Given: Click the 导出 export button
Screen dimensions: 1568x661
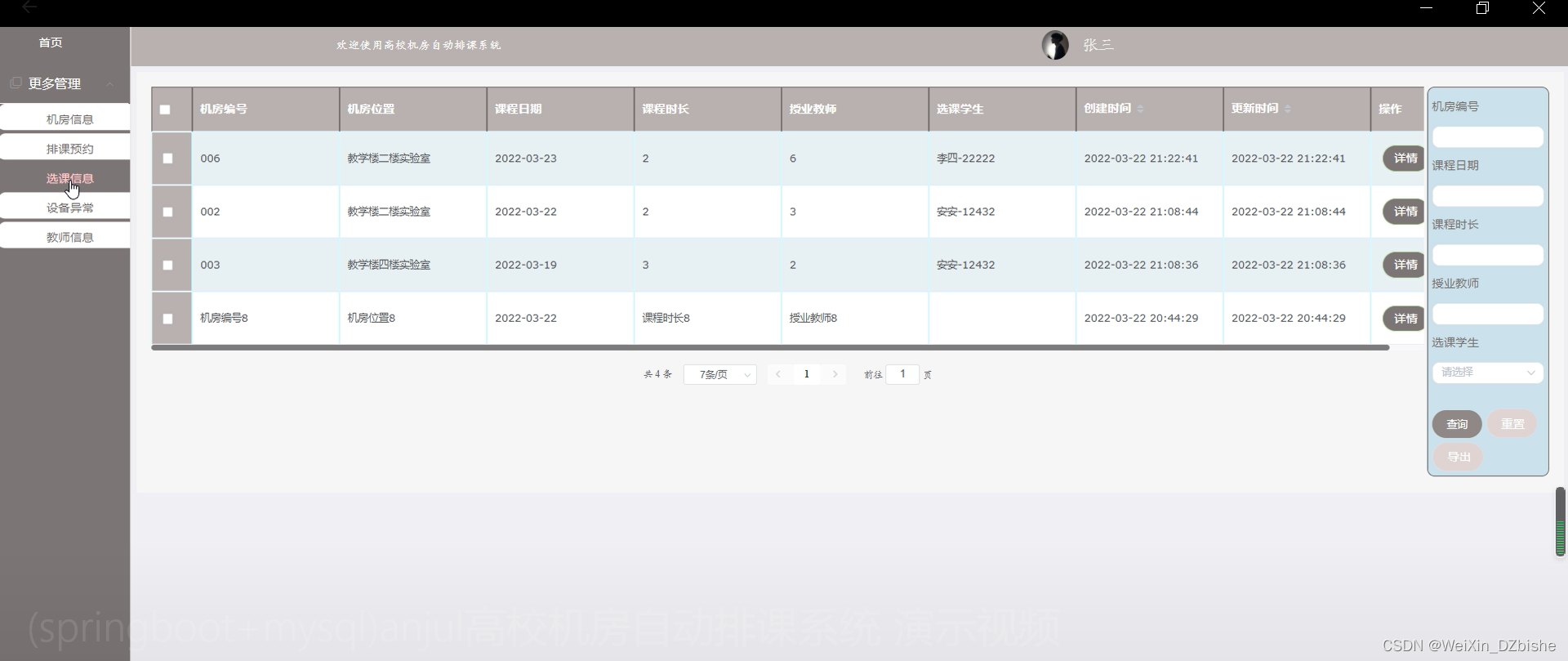Looking at the screenshot, I should pyautogui.click(x=1458, y=457).
